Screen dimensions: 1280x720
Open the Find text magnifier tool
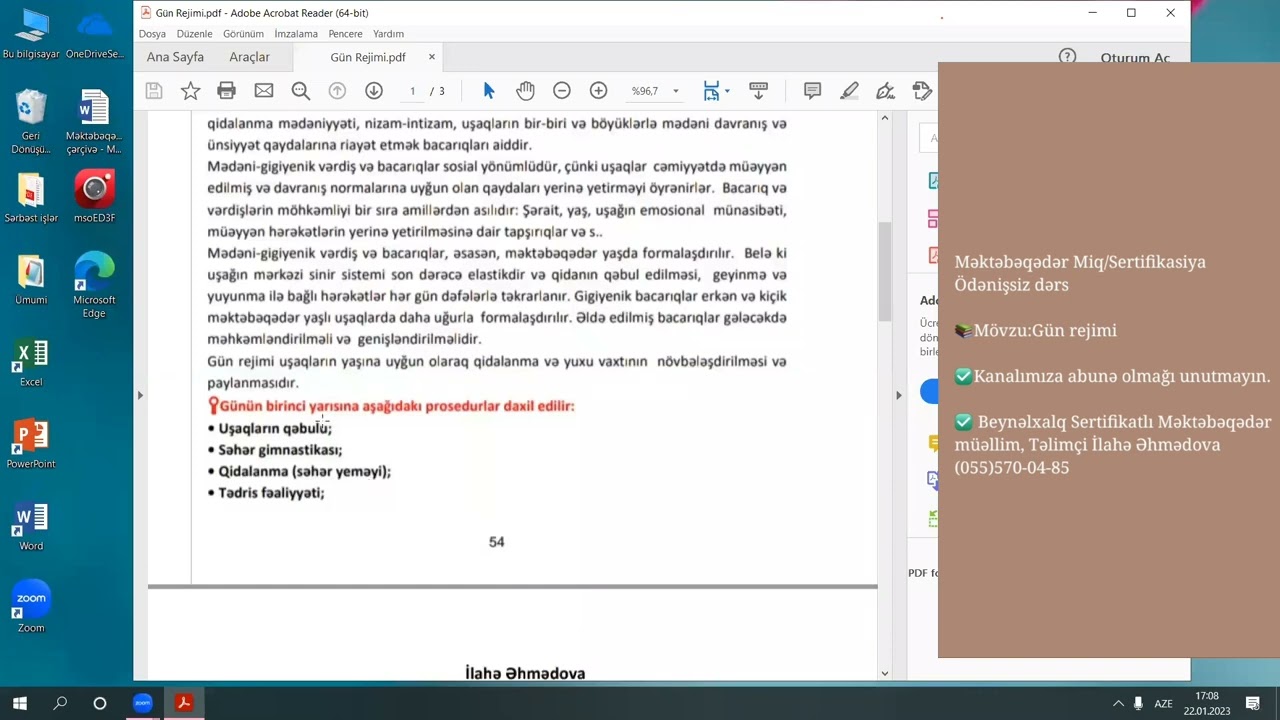coord(300,91)
